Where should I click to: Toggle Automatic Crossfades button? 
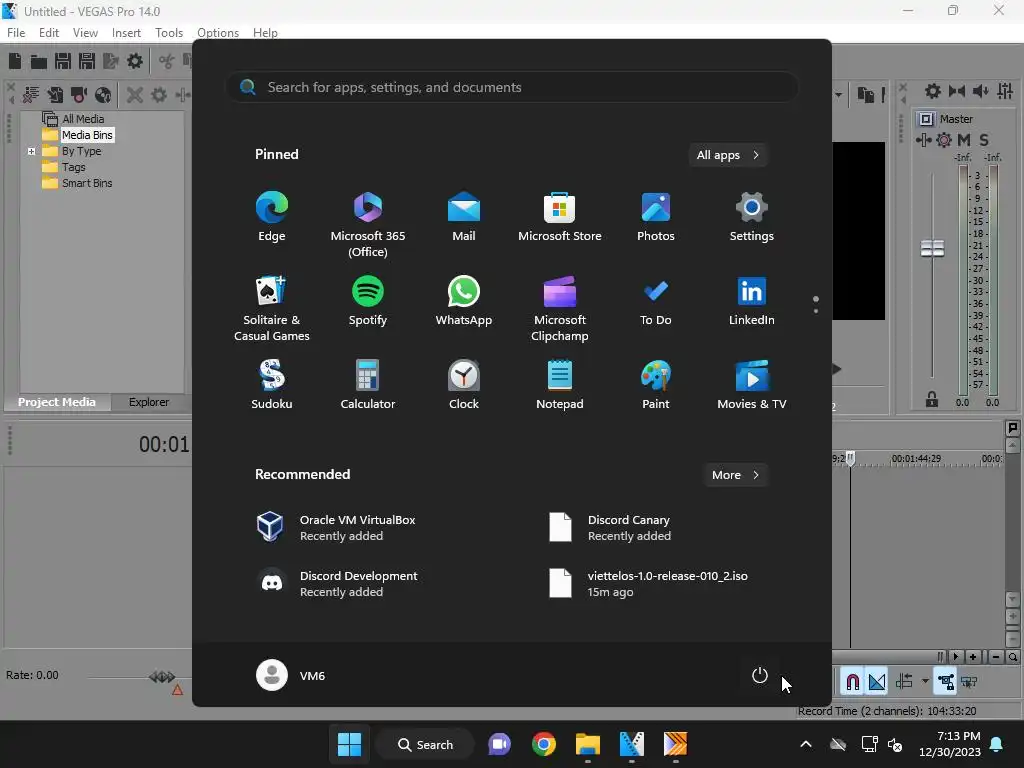pos(877,682)
